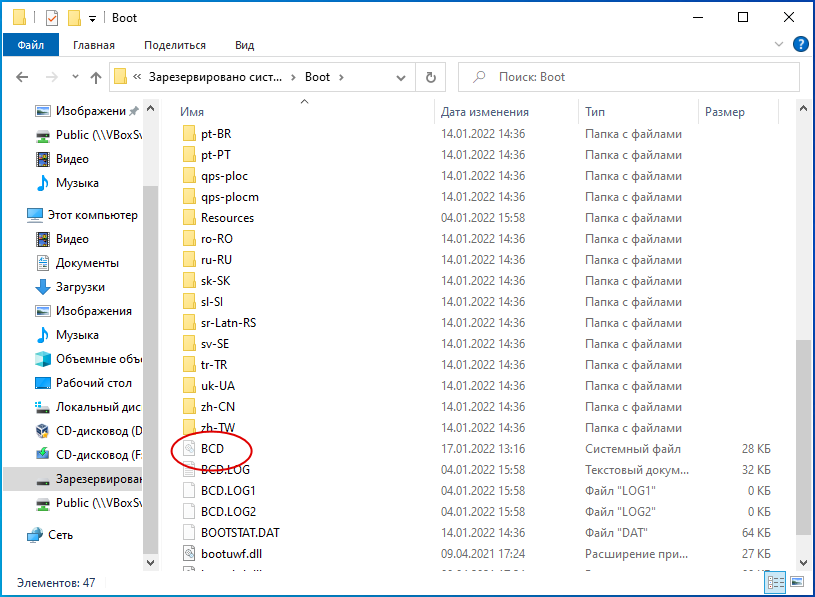
Task: Select the zh-CN folder
Action: click(218, 407)
